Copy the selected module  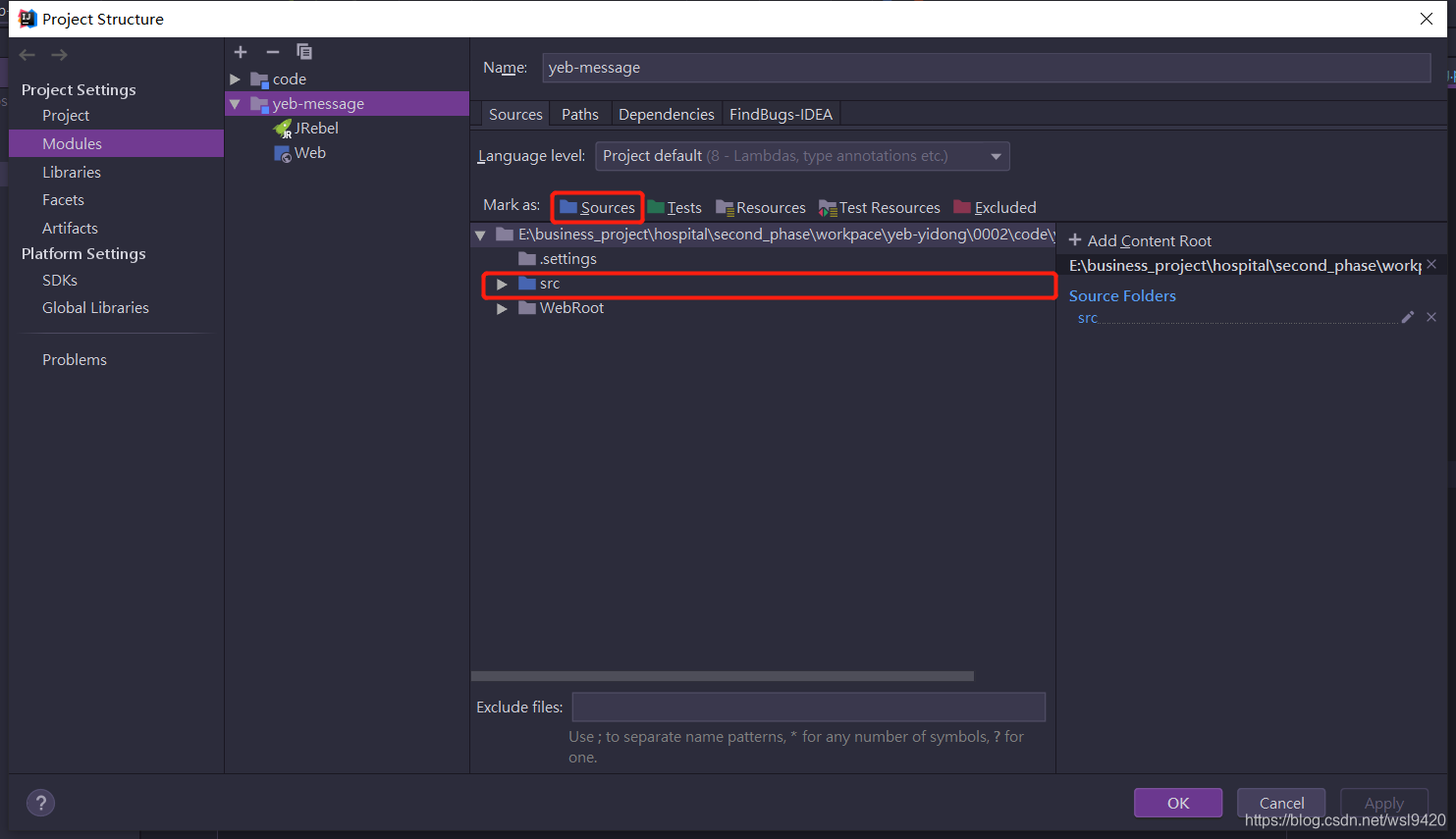tap(304, 52)
